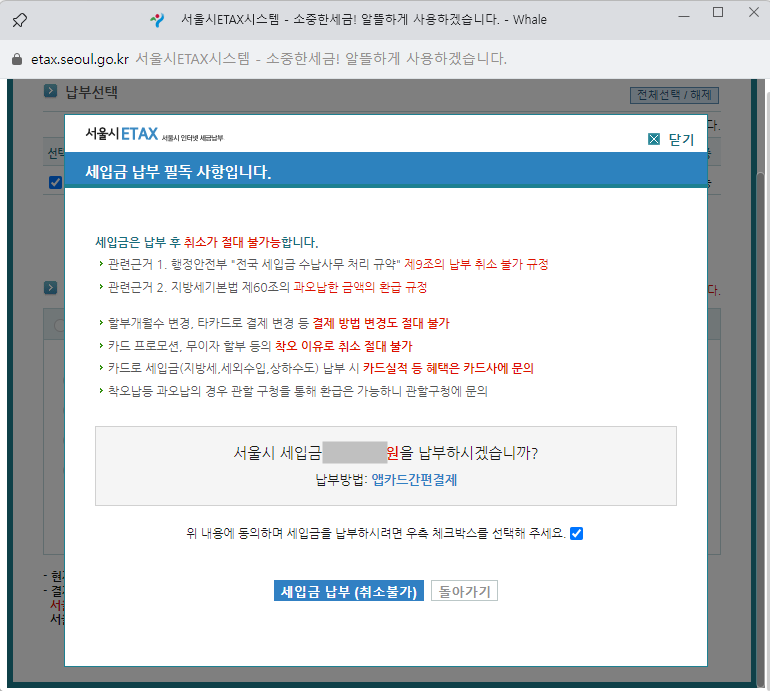Click the red text 제9조의 납부 취소 불가 규정
Image resolution: width=770 pixels, height=691 pixels.
point(476,264)
